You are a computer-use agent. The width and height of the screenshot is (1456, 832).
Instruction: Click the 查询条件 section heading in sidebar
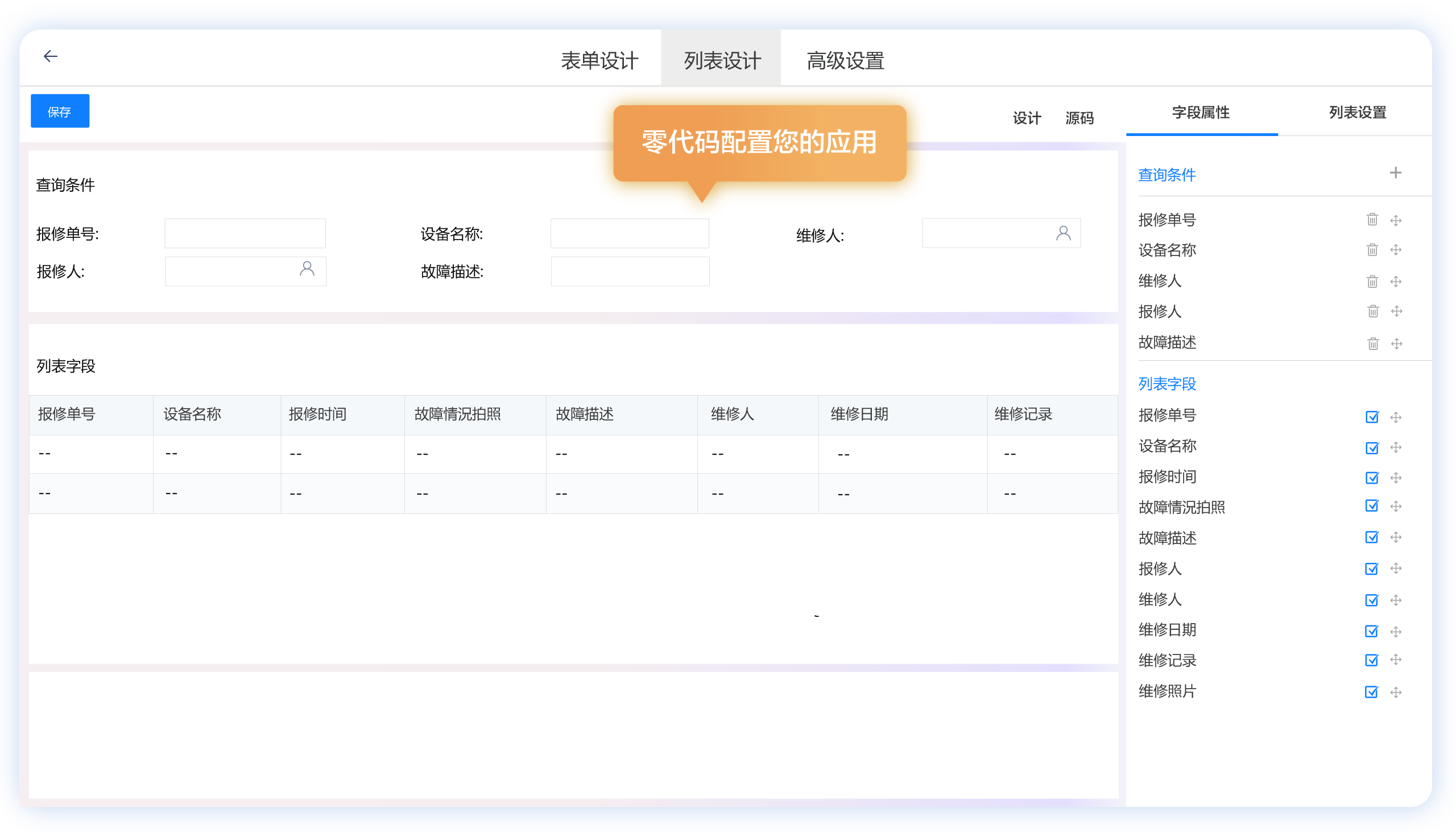coord(1167,175)
